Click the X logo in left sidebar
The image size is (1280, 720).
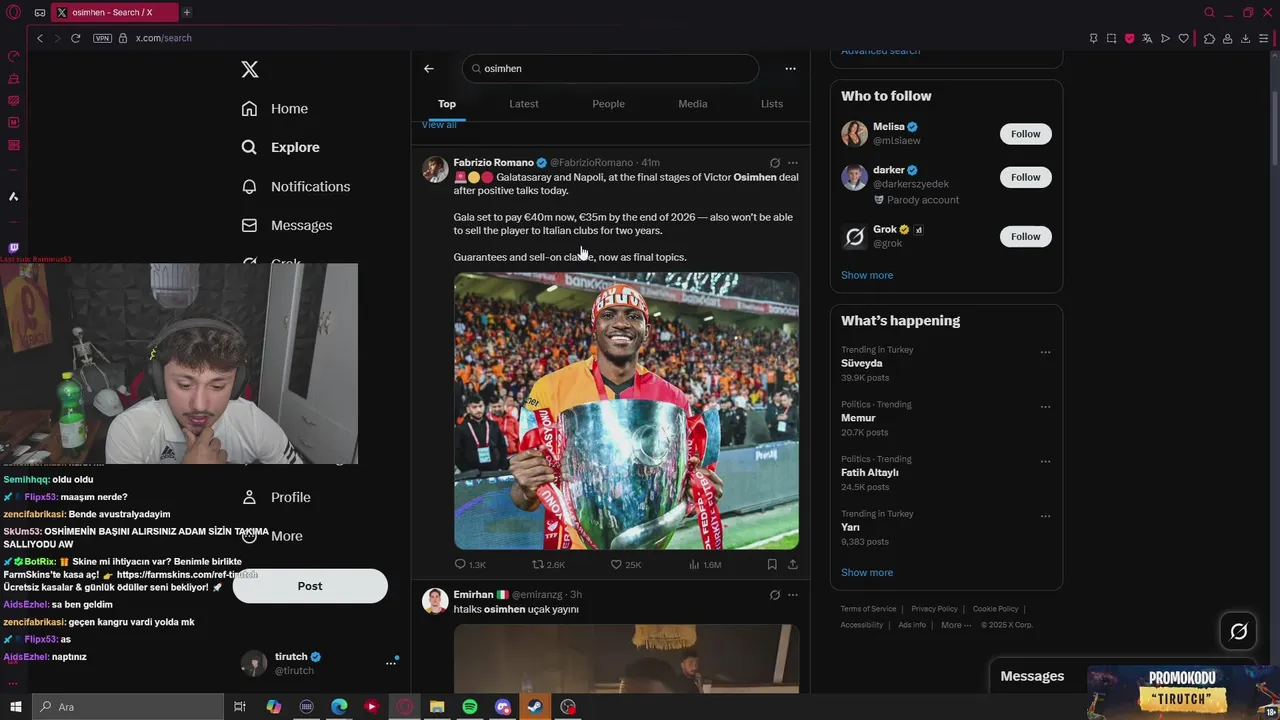pyautogui.click(x=250, y=69)
